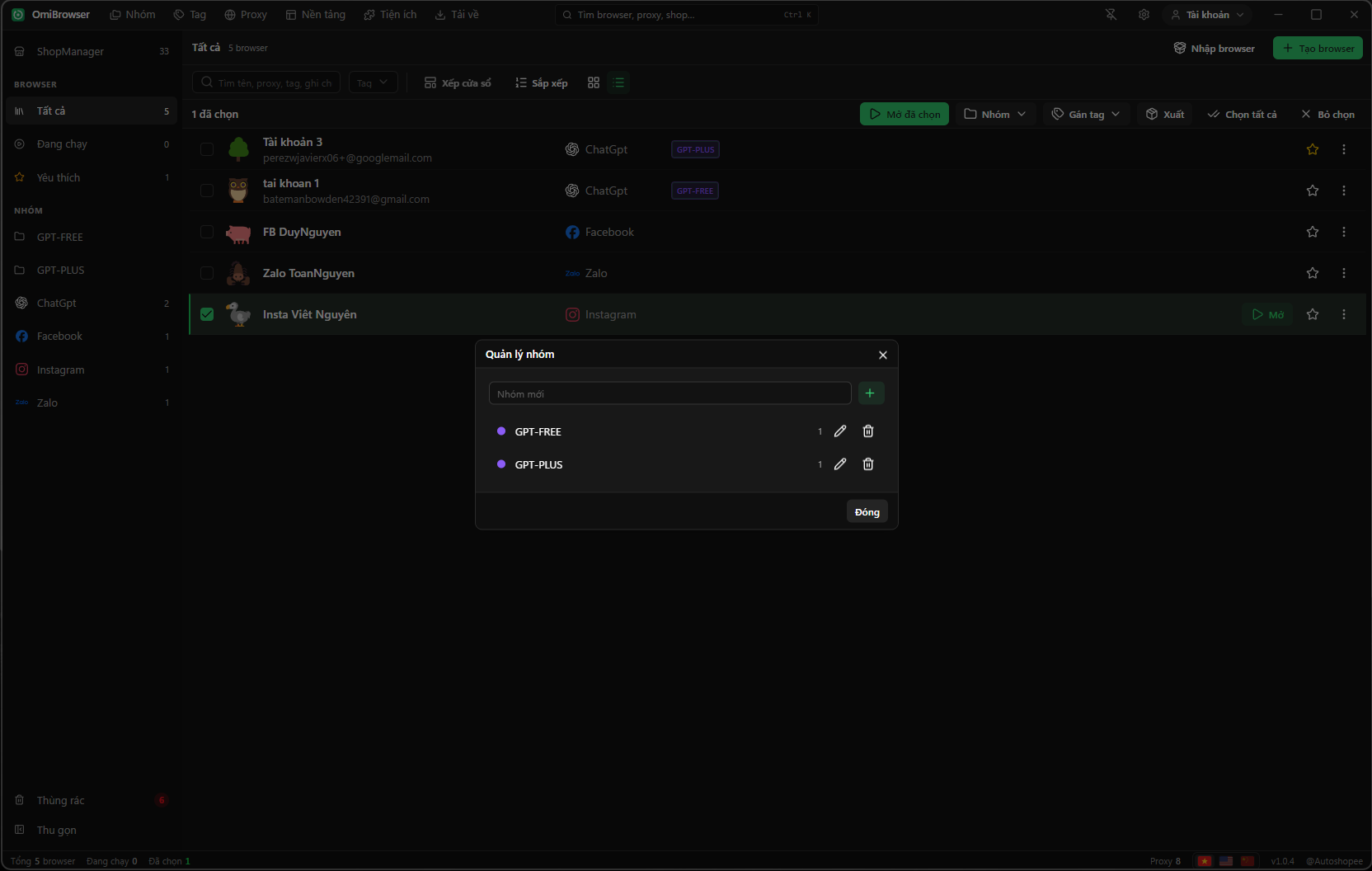This screenshot has width=1372, height=871.
Task: Open the Sắp xếp sort menu
Action: pos(542,82)
